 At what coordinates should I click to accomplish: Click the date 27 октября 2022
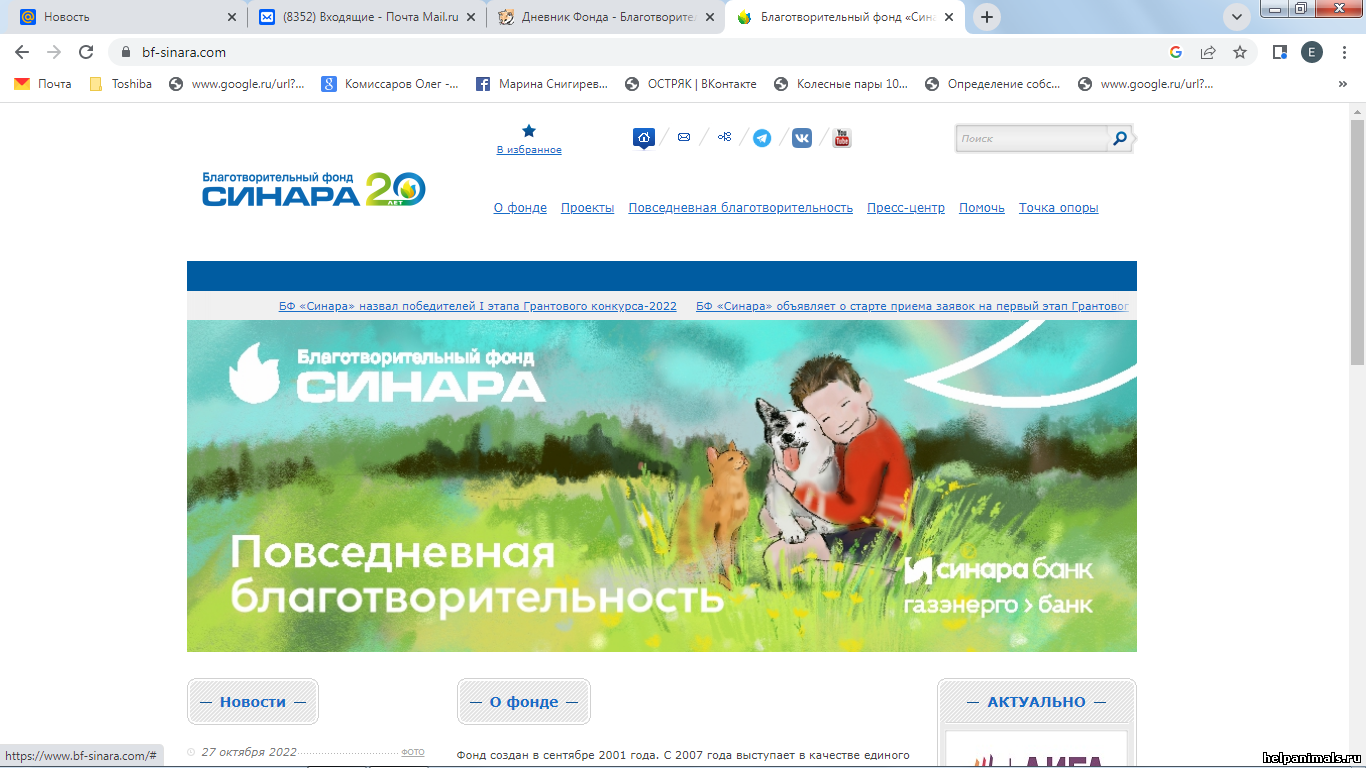[x=249, y=752]
